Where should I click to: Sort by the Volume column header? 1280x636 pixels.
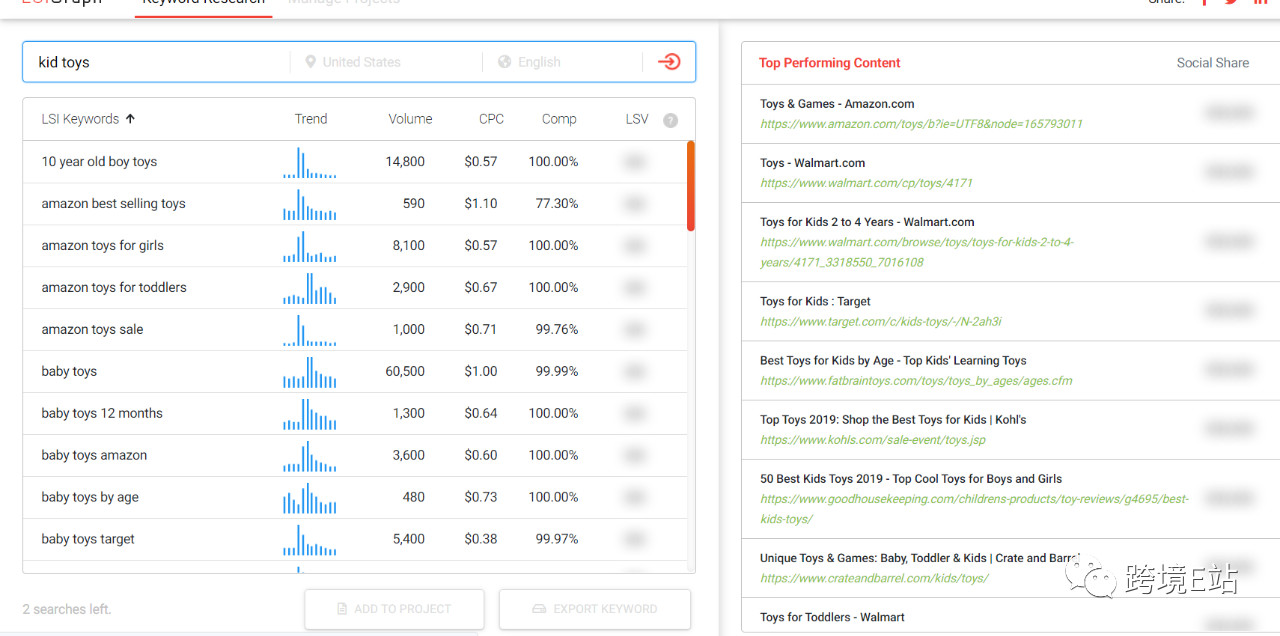pos(410,119)
